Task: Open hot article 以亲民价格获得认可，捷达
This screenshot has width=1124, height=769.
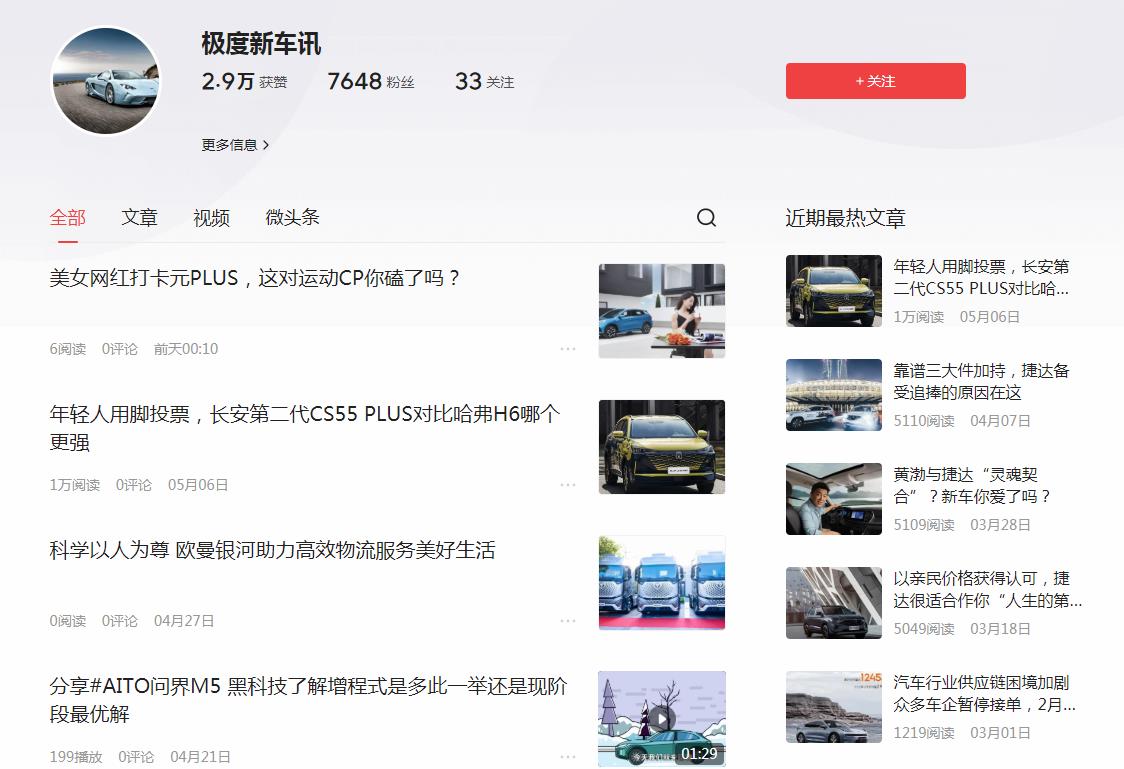Action: click(x=988, y=589)
